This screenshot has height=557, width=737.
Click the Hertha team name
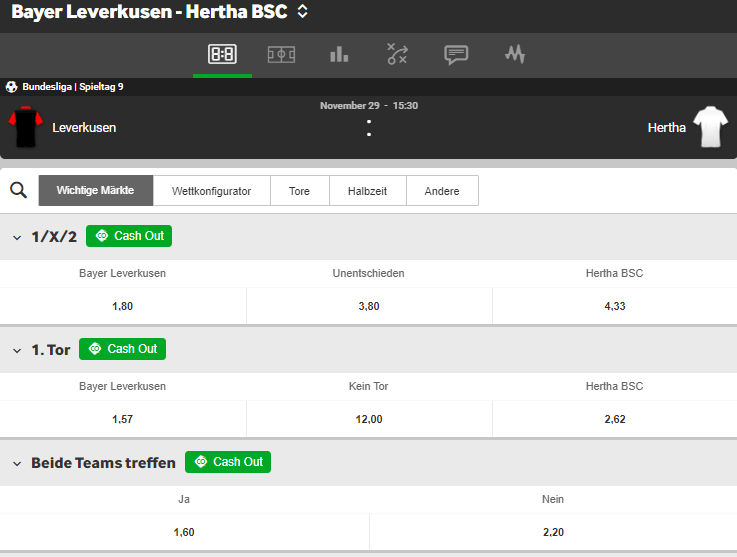(x=666, y=127)
